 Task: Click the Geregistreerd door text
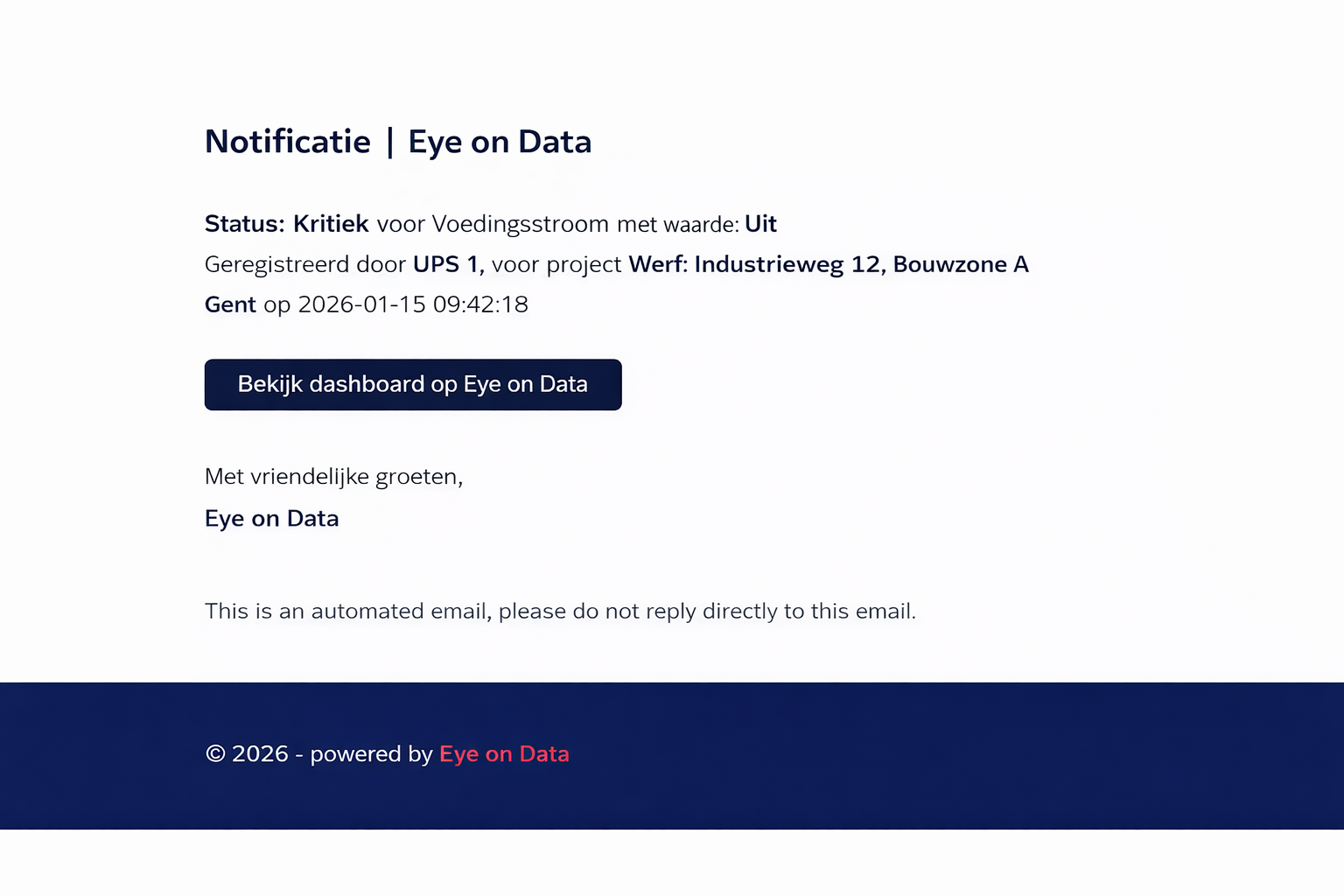click(x=305, y=265)
